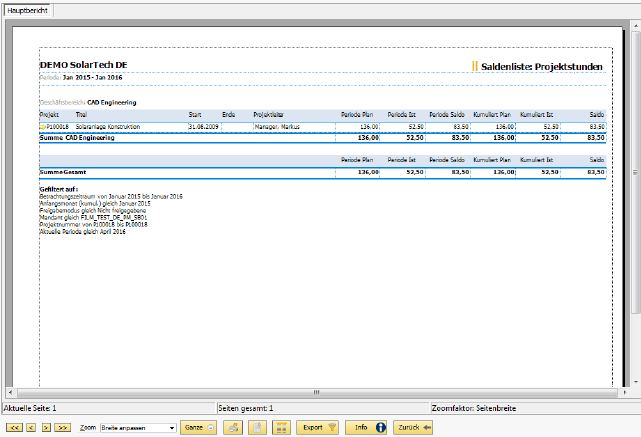Click the horizontal scrollbar right arrow

[x=624, y=390]
